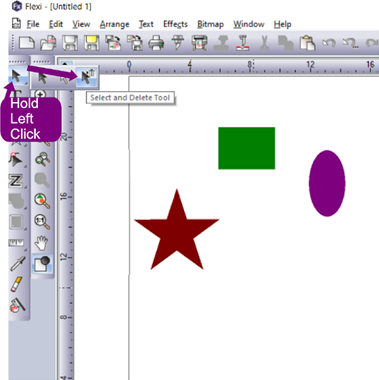379x380 pixels.
Task: Pick the Select and Delete tool in flyout
Action: (87, 78)
